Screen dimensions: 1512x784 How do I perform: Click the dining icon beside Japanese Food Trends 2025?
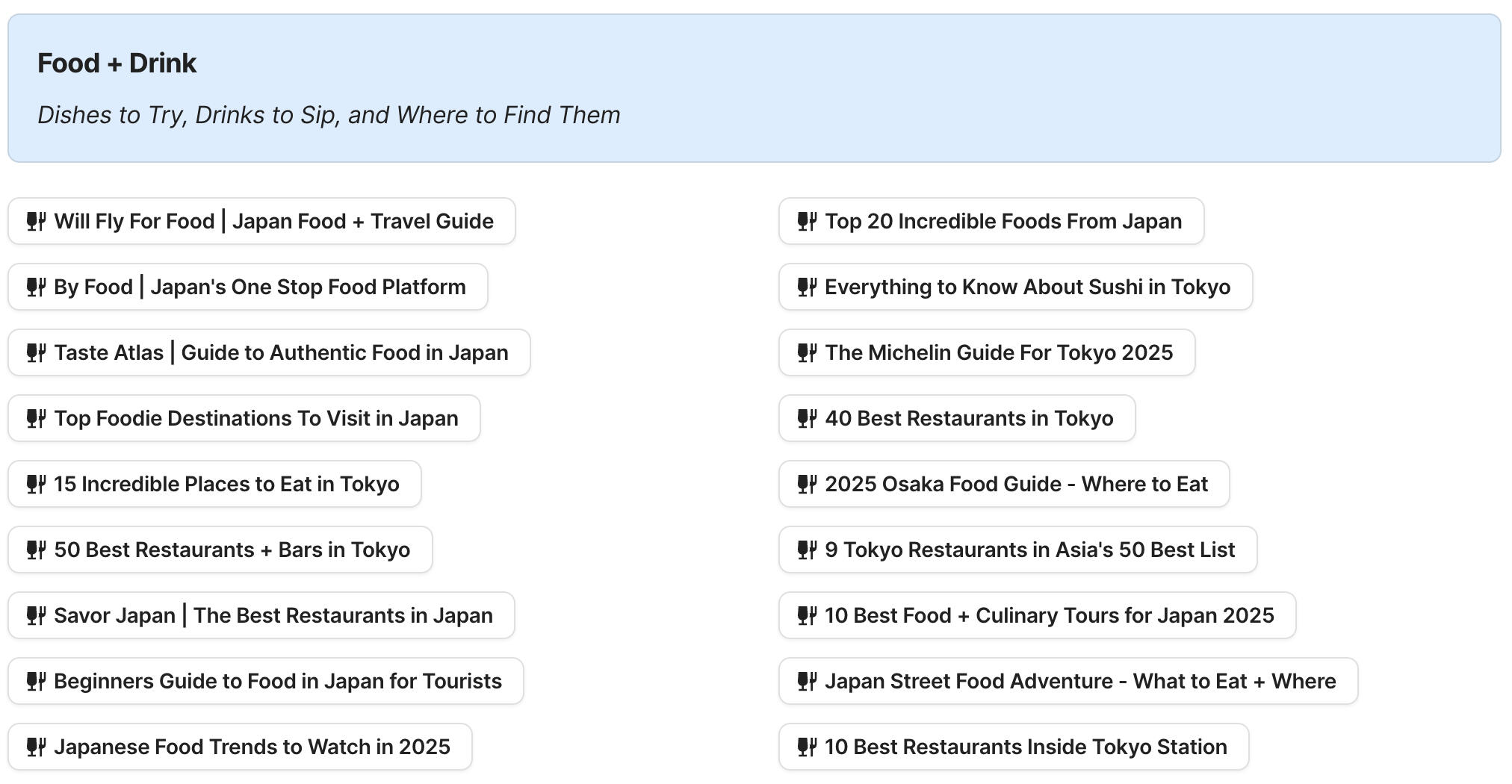pyautogui.click(x=35, y=747)
